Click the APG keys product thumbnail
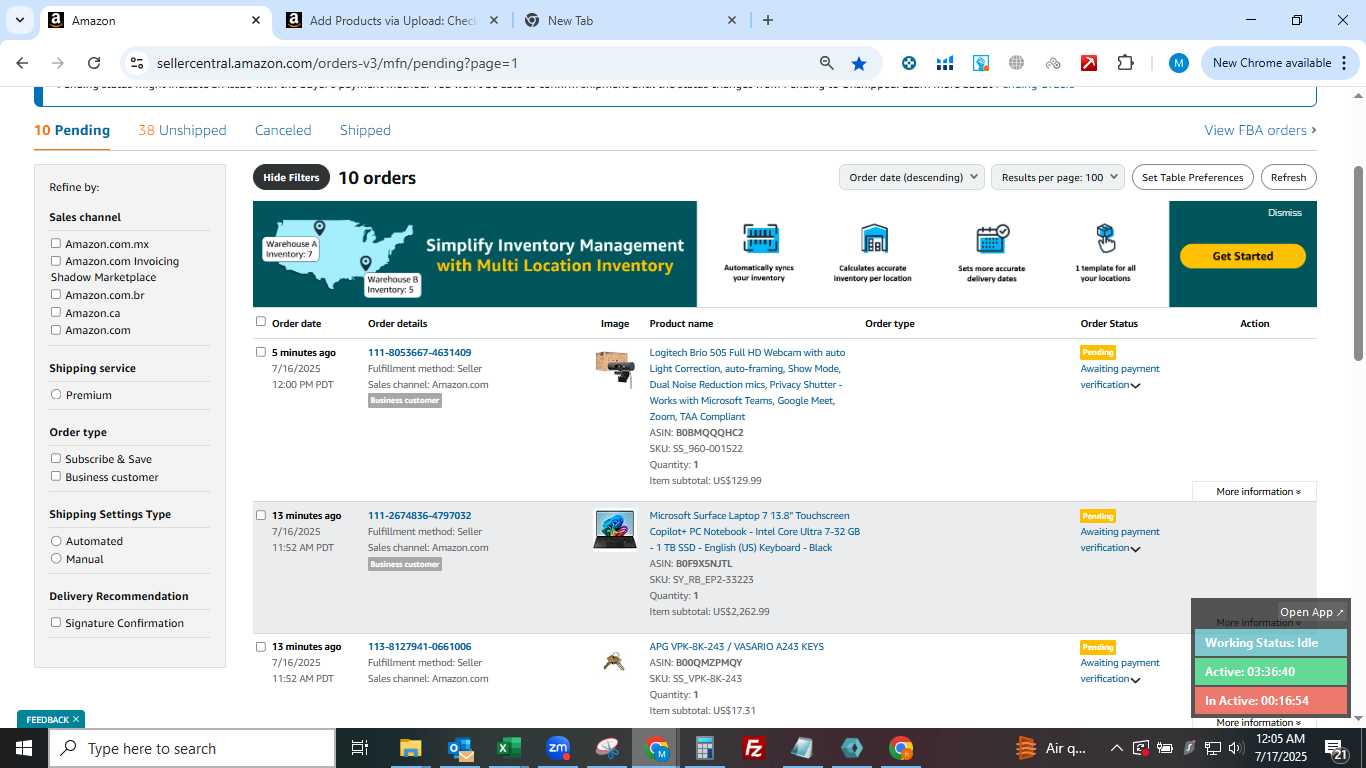Screen dimensions: 1366x768 tap(614, 661)
